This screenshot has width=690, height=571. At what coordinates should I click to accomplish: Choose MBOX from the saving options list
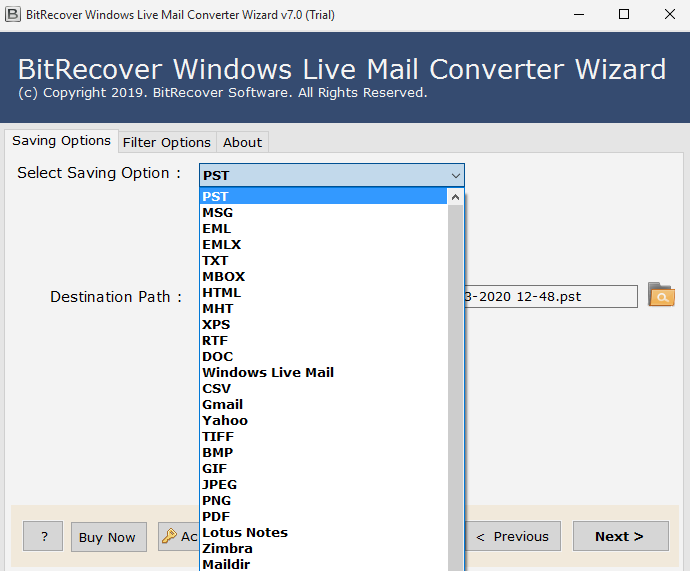(223, 276)
